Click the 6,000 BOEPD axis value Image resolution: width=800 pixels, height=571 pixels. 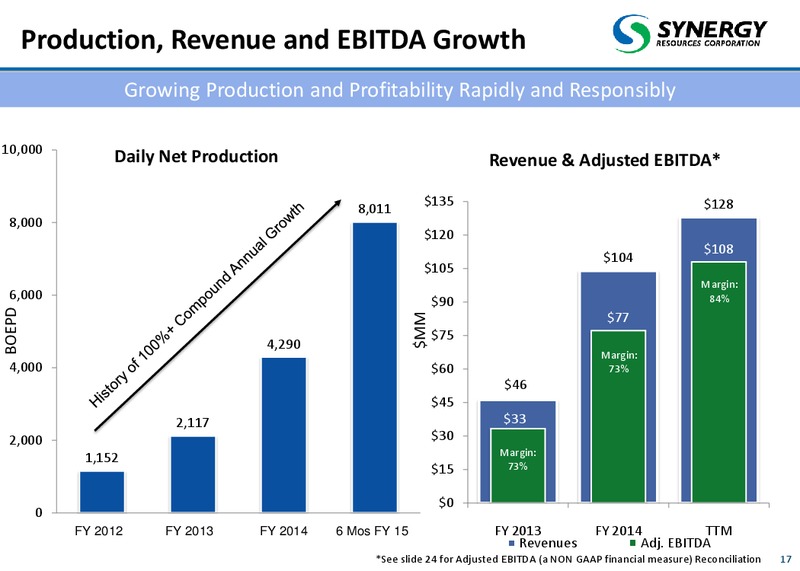tap(26, 295)
